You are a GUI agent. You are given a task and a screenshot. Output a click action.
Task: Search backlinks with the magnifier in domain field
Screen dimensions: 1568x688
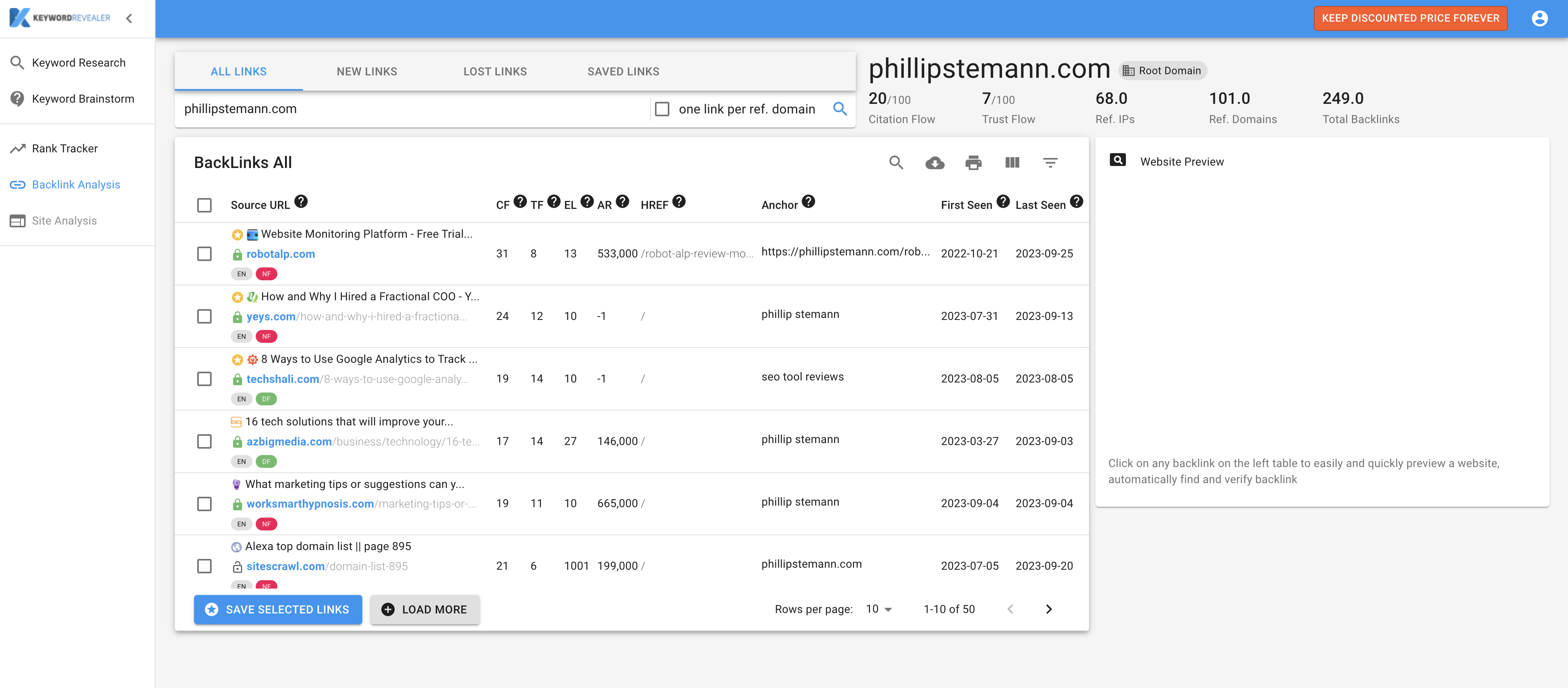coord(839,109)
